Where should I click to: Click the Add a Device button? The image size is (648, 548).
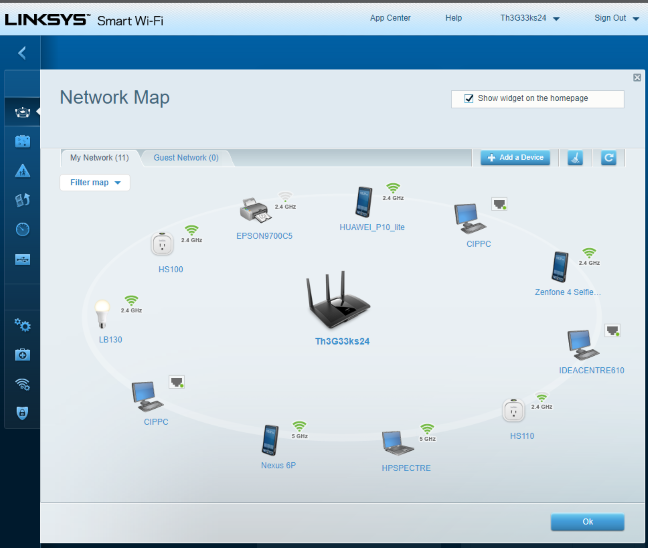tap(515, 157)
